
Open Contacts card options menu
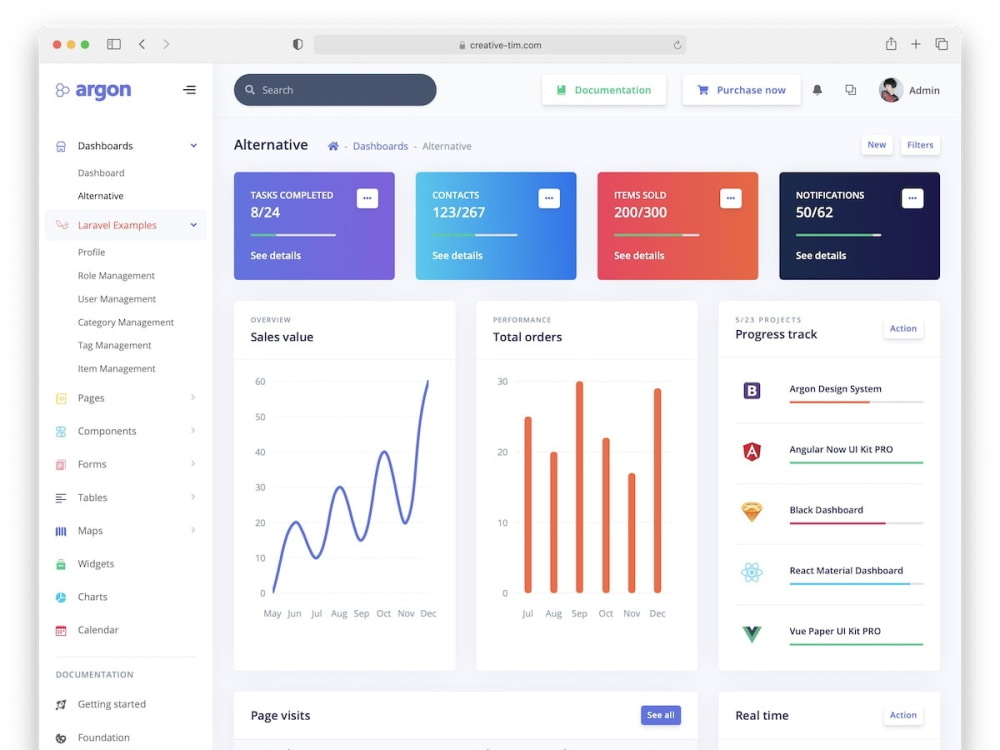click(549, 198)
